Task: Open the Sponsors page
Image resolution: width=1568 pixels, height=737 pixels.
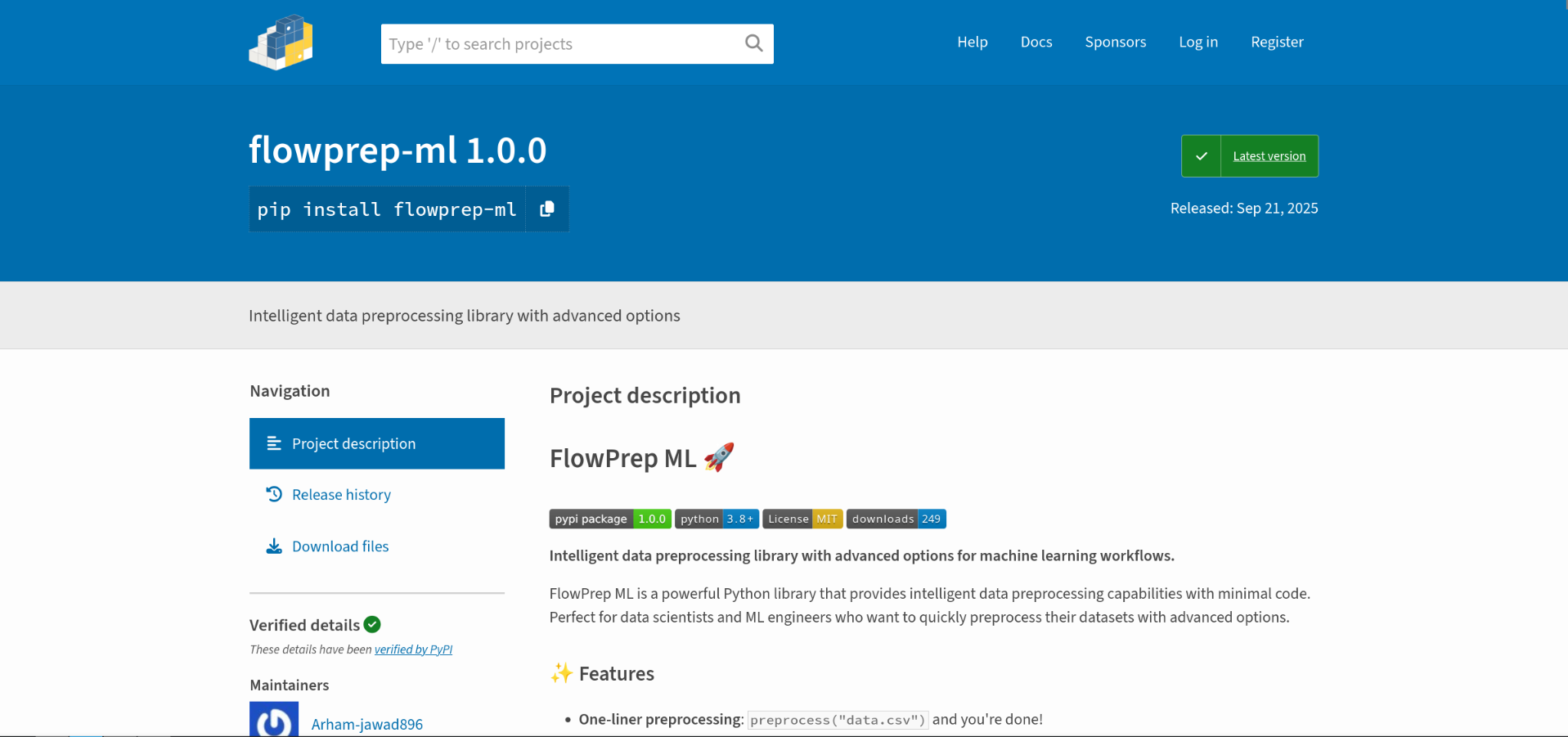Action: (1115, 42)
